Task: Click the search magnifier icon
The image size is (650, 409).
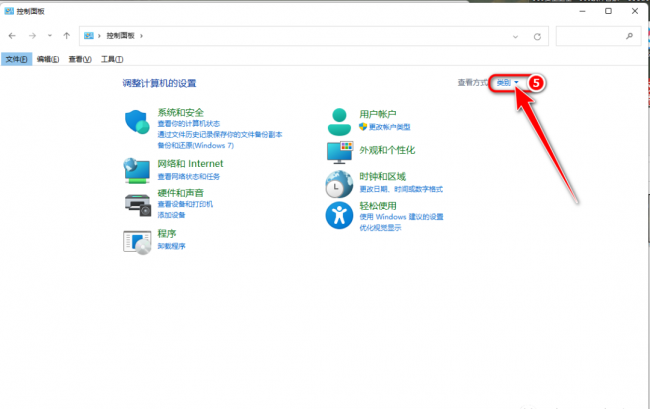Action: pyautogui.click(x=629, y=36)
